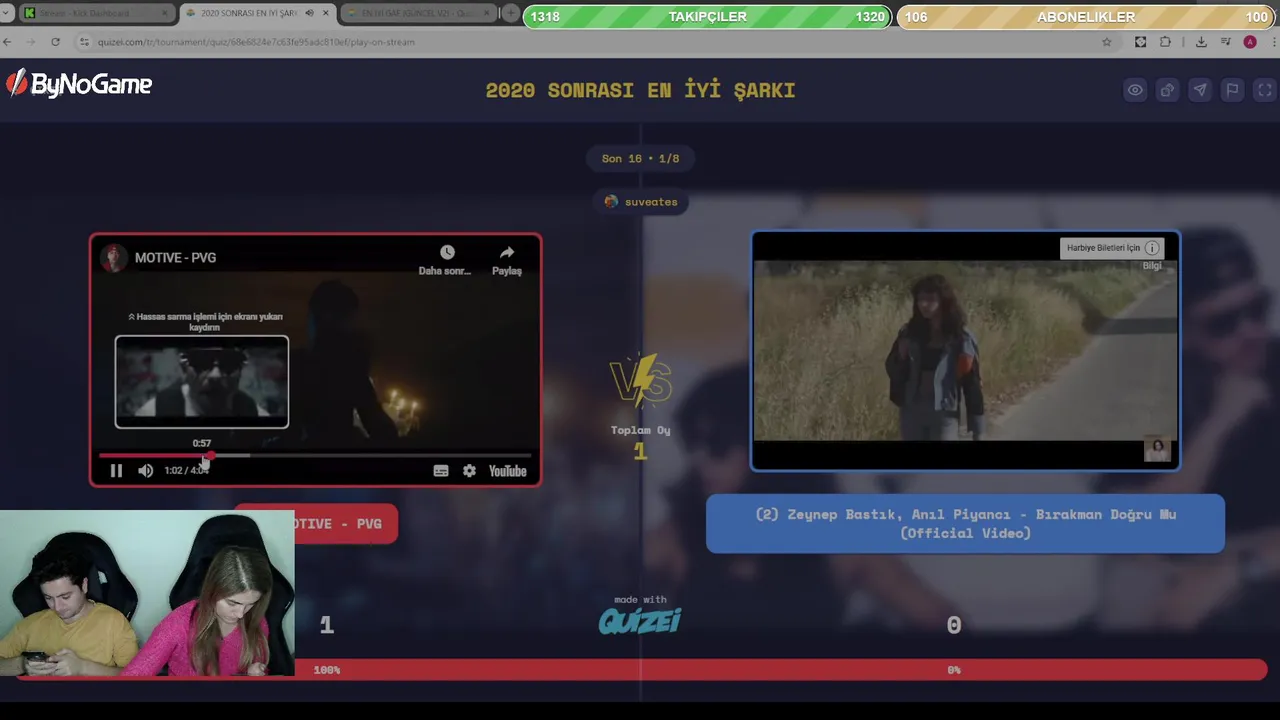
Task: Click the black extension icon beside the bookmark star
Action: 1140,42
